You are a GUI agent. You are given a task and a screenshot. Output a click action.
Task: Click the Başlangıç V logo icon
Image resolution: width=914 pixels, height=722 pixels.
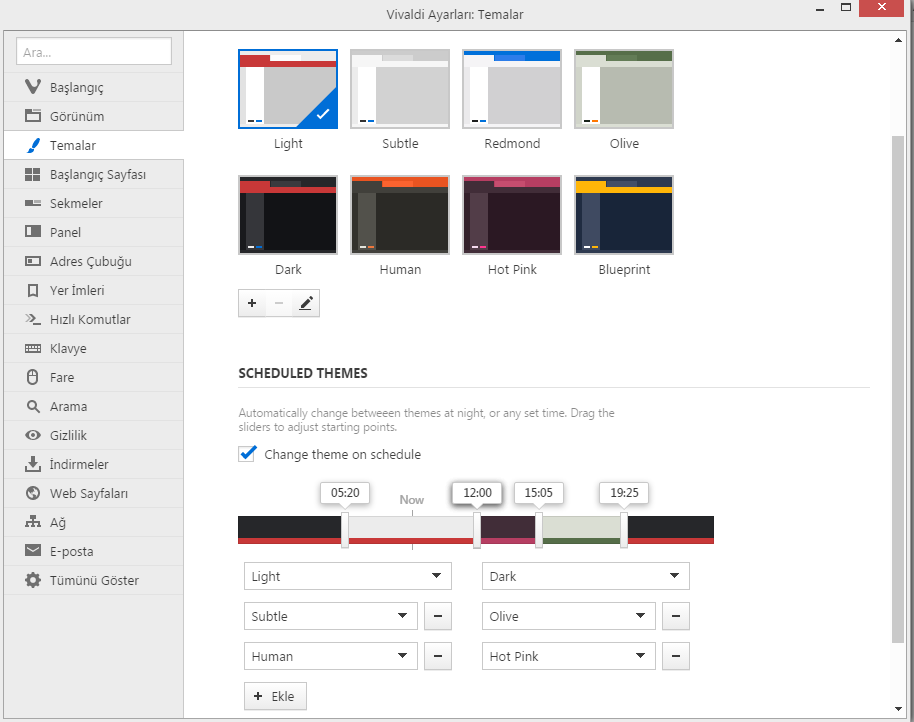pos(33,87)
